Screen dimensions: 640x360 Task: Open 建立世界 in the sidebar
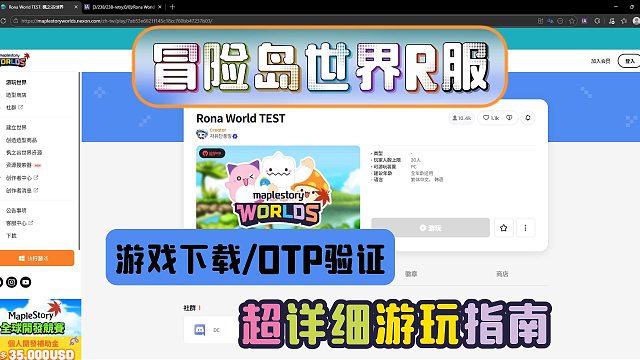(16, 127)
